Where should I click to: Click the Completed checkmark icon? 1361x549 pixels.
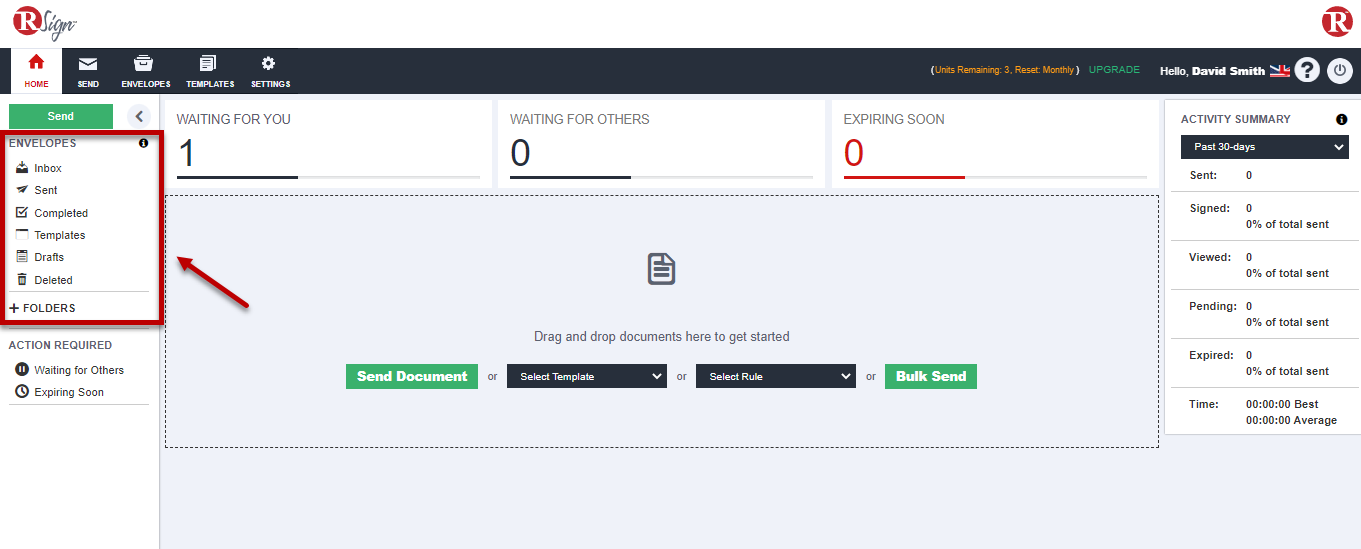coord(22,212)
